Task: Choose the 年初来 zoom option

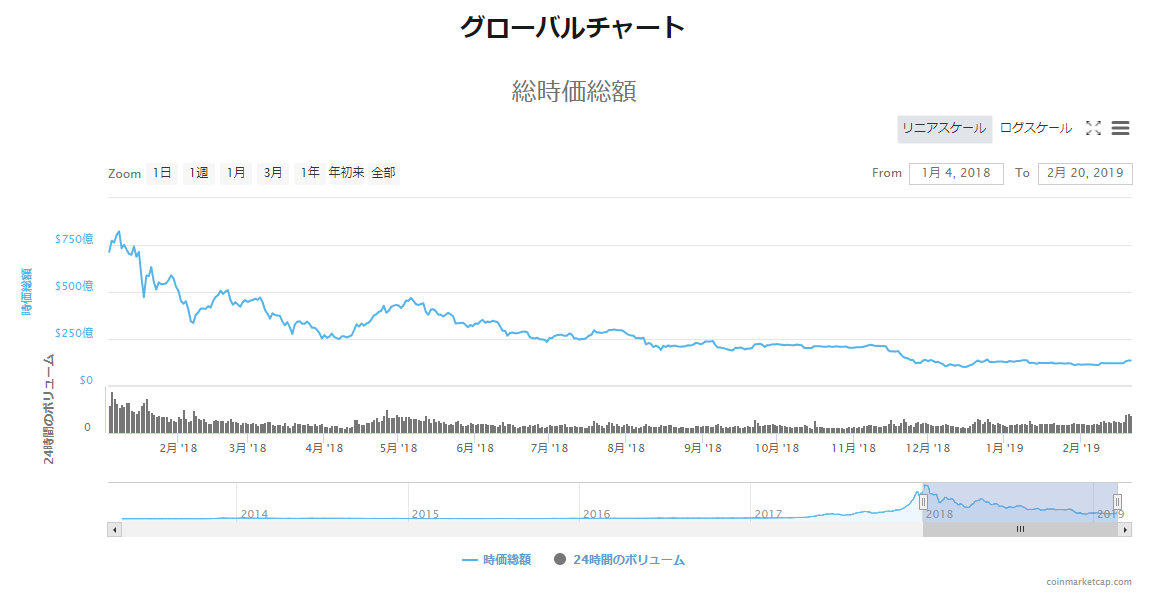Action: click(x=347, y=173)
